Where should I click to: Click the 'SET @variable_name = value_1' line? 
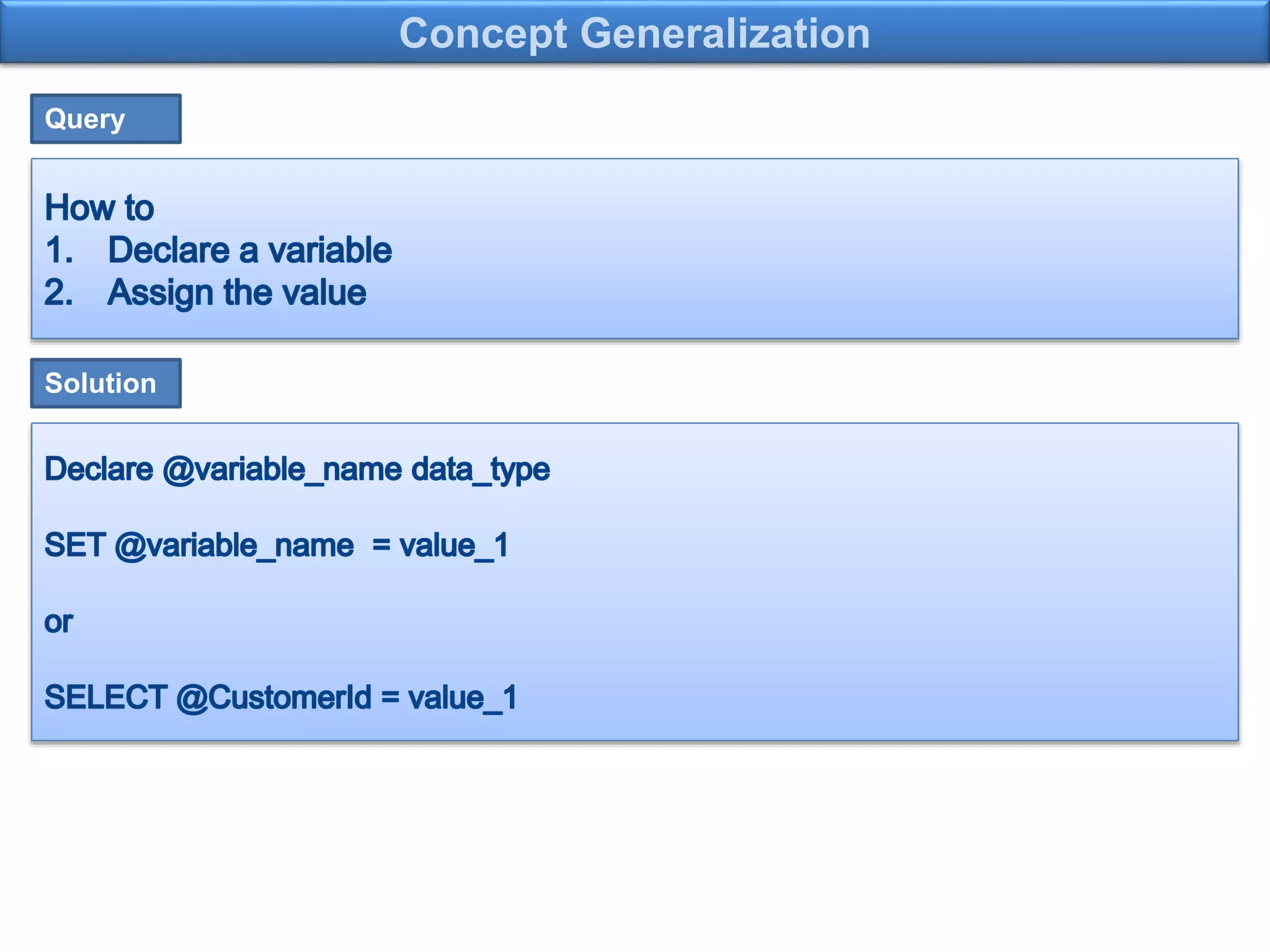(277, 545)
